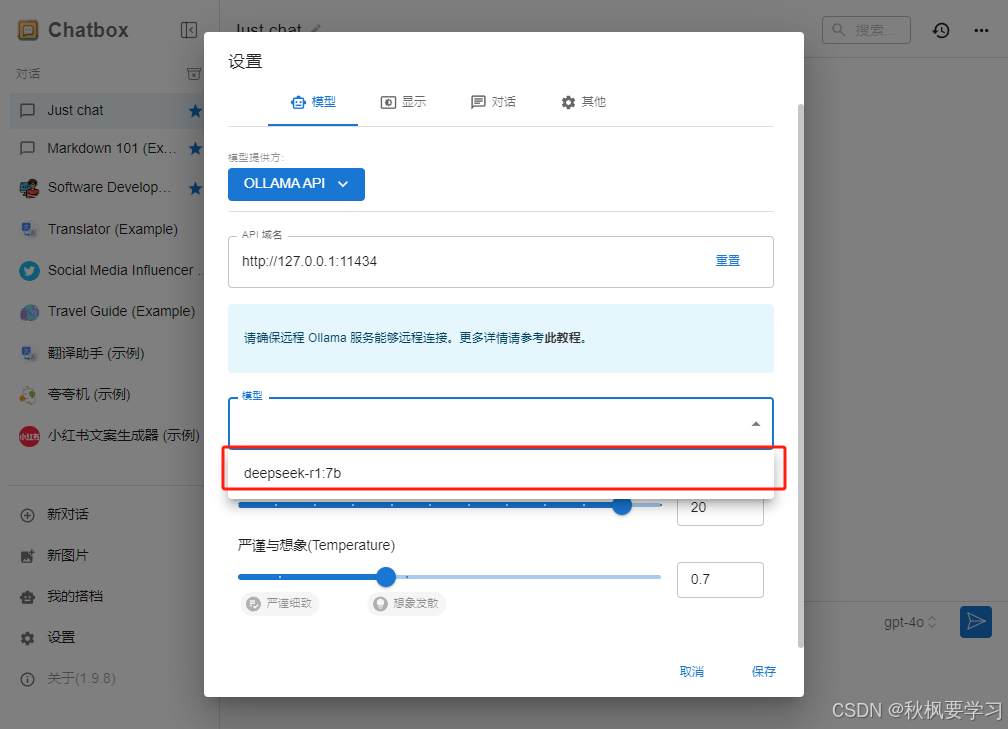Screen dimensions: 1008x729
Task: Click the 搜索 search box
Action: [x=866, y=30]
